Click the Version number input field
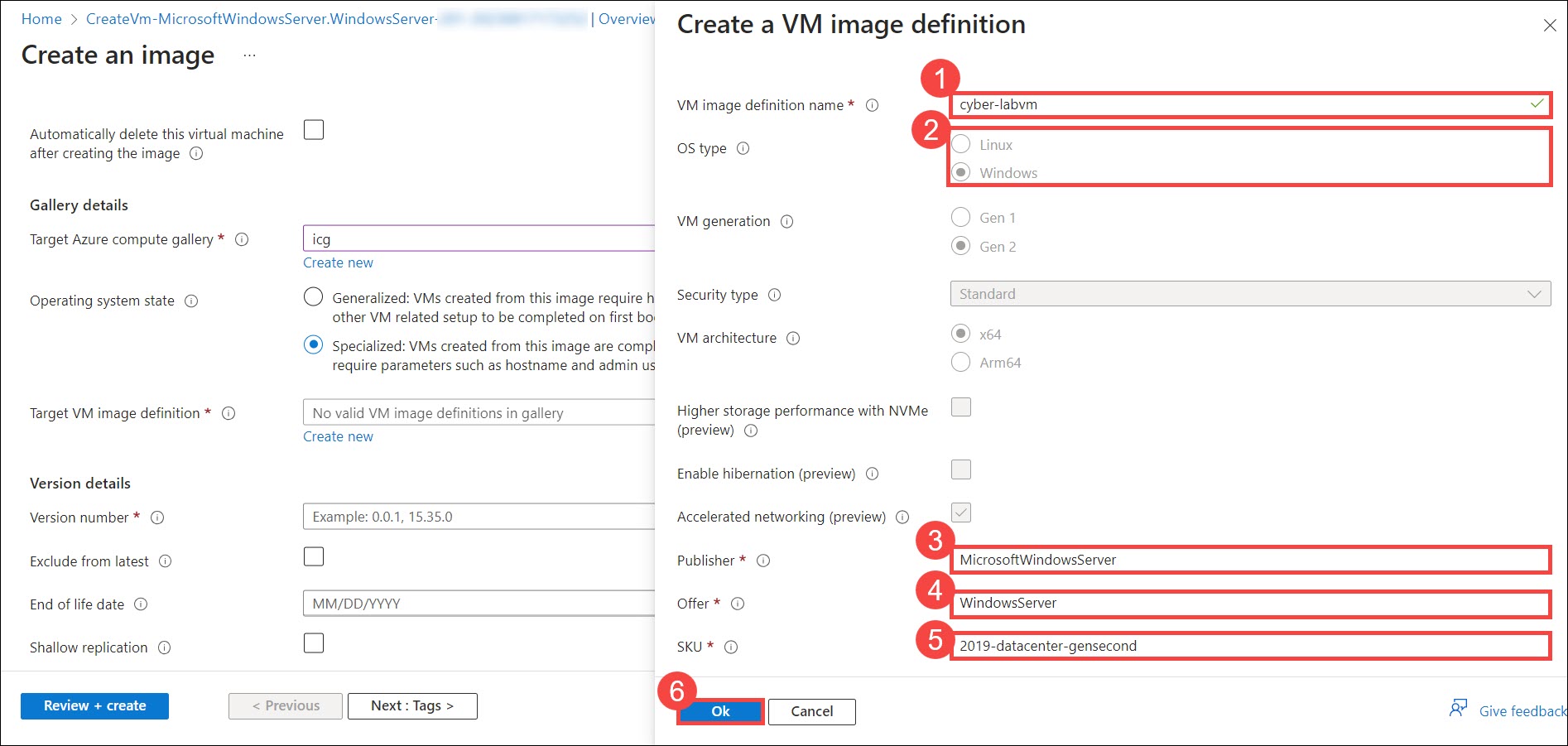Screen dimensions: 1568x746 click(479, 517)
